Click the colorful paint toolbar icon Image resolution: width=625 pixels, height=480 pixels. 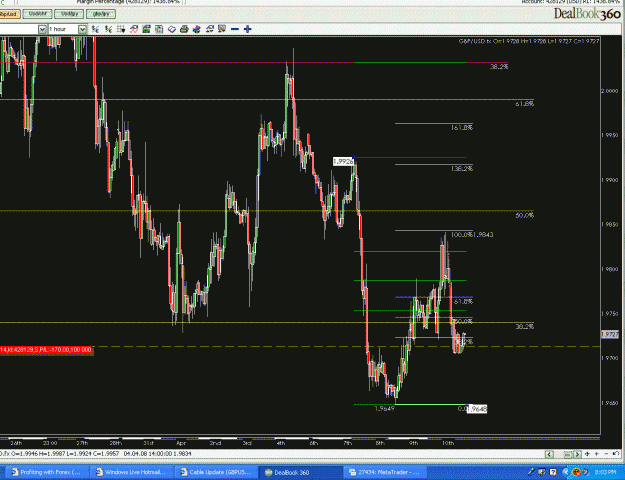[x=197, y=29]
